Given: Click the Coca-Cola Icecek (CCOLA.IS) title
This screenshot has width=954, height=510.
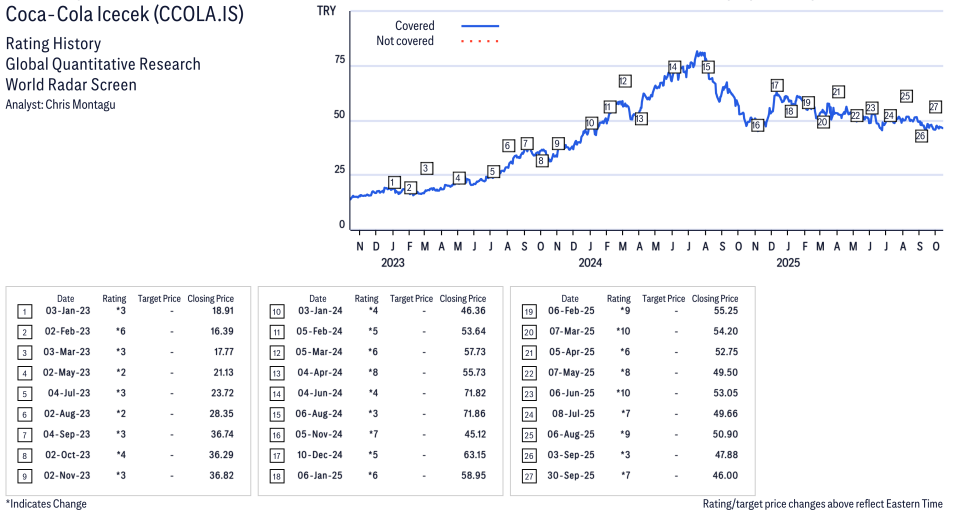Looking at the screenshot, I should [x=125, y=16].
